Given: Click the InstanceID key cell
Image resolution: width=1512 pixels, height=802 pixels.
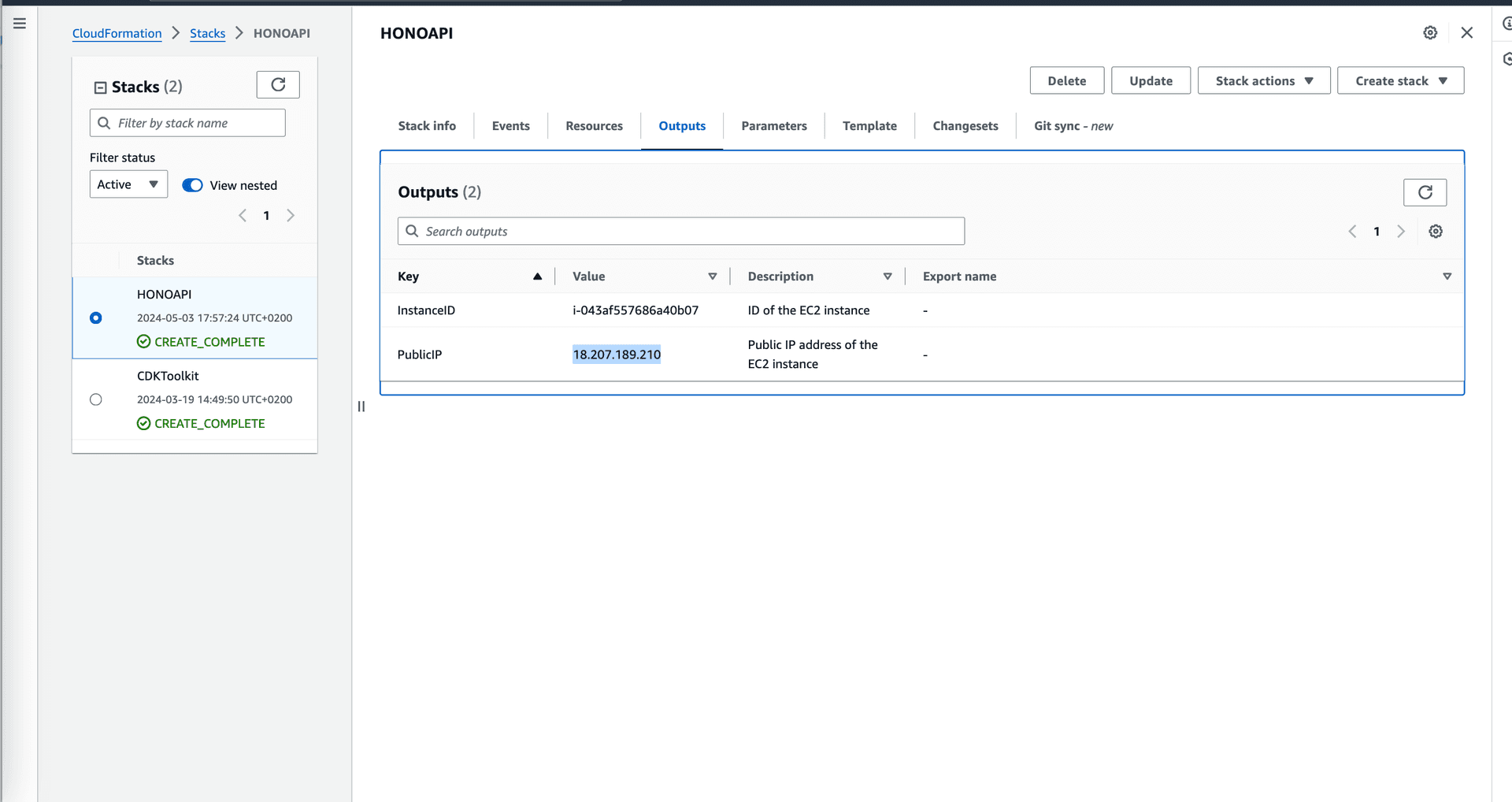Looking at the screenshot, I should [426, 310].
